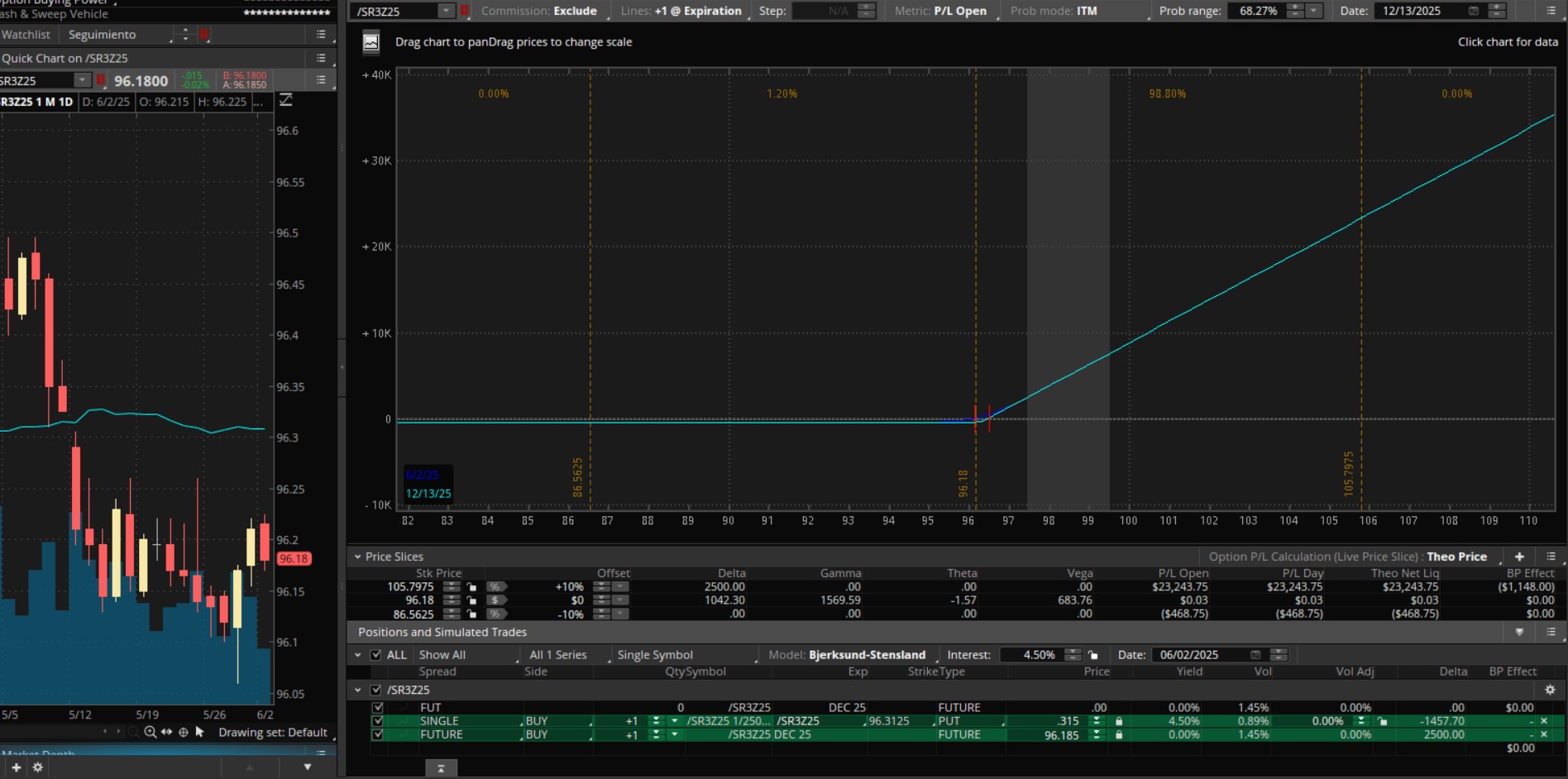
Task: Toggle the lock on the 86.5625 price slice
Action: (x=471, y=614)
